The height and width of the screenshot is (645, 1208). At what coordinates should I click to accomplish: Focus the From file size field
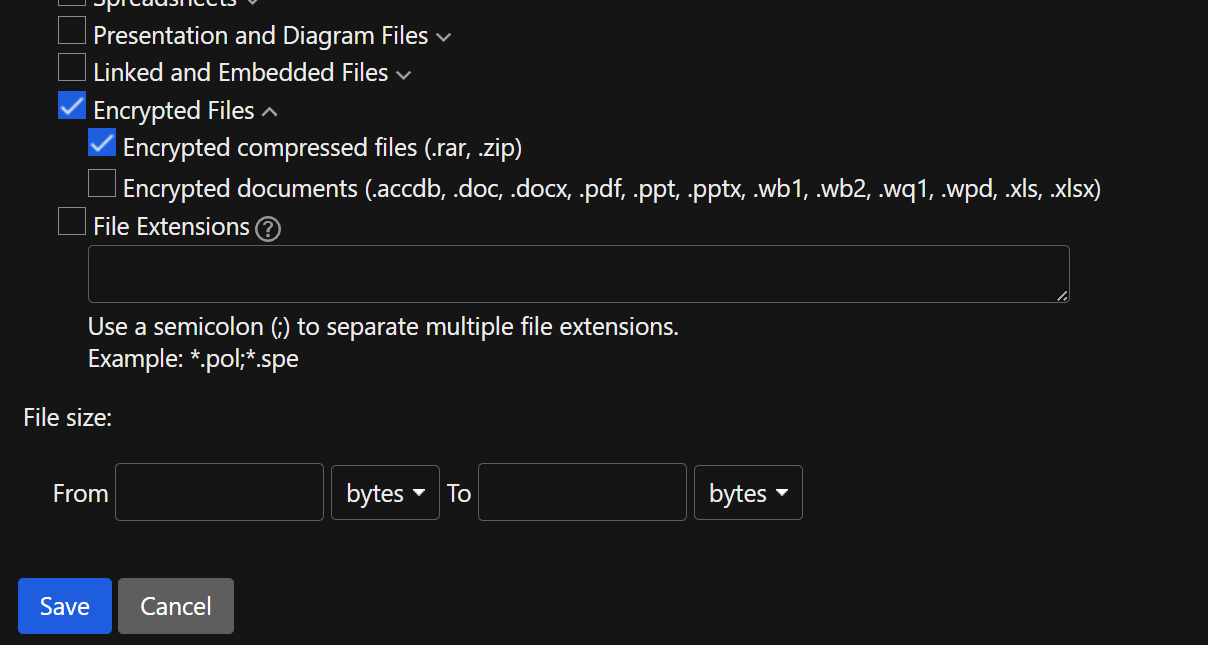[x=219, y=492]
